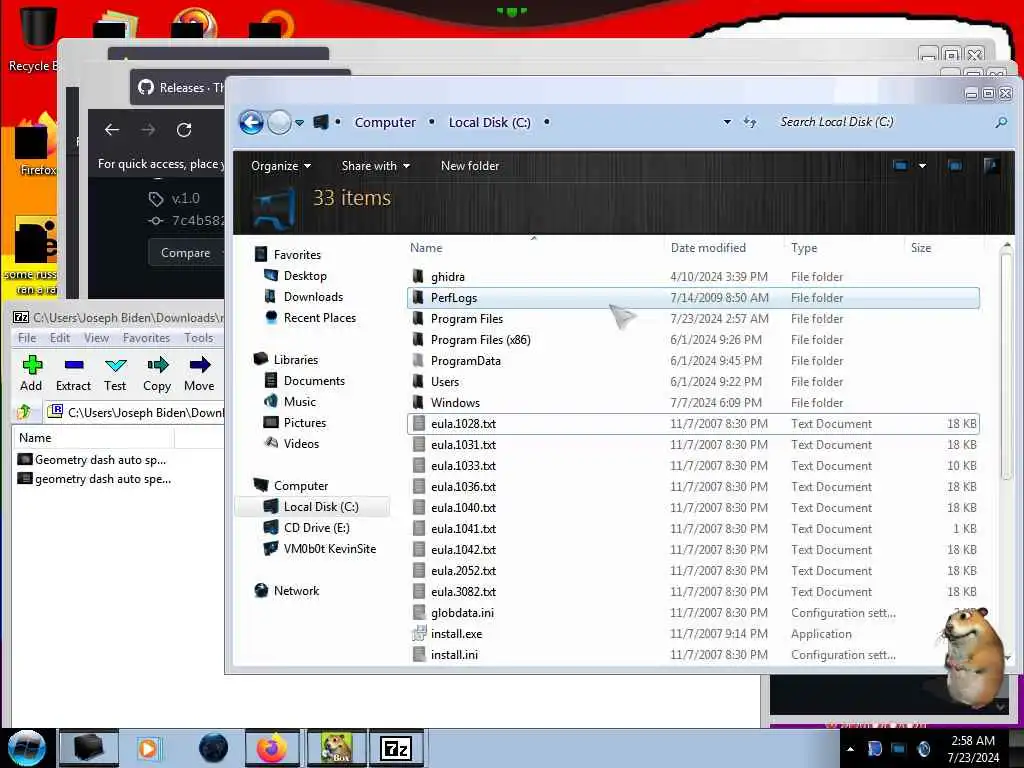Click the search magnifier icon
This screenshot has width=1024, height=768.
point(1000,122)
